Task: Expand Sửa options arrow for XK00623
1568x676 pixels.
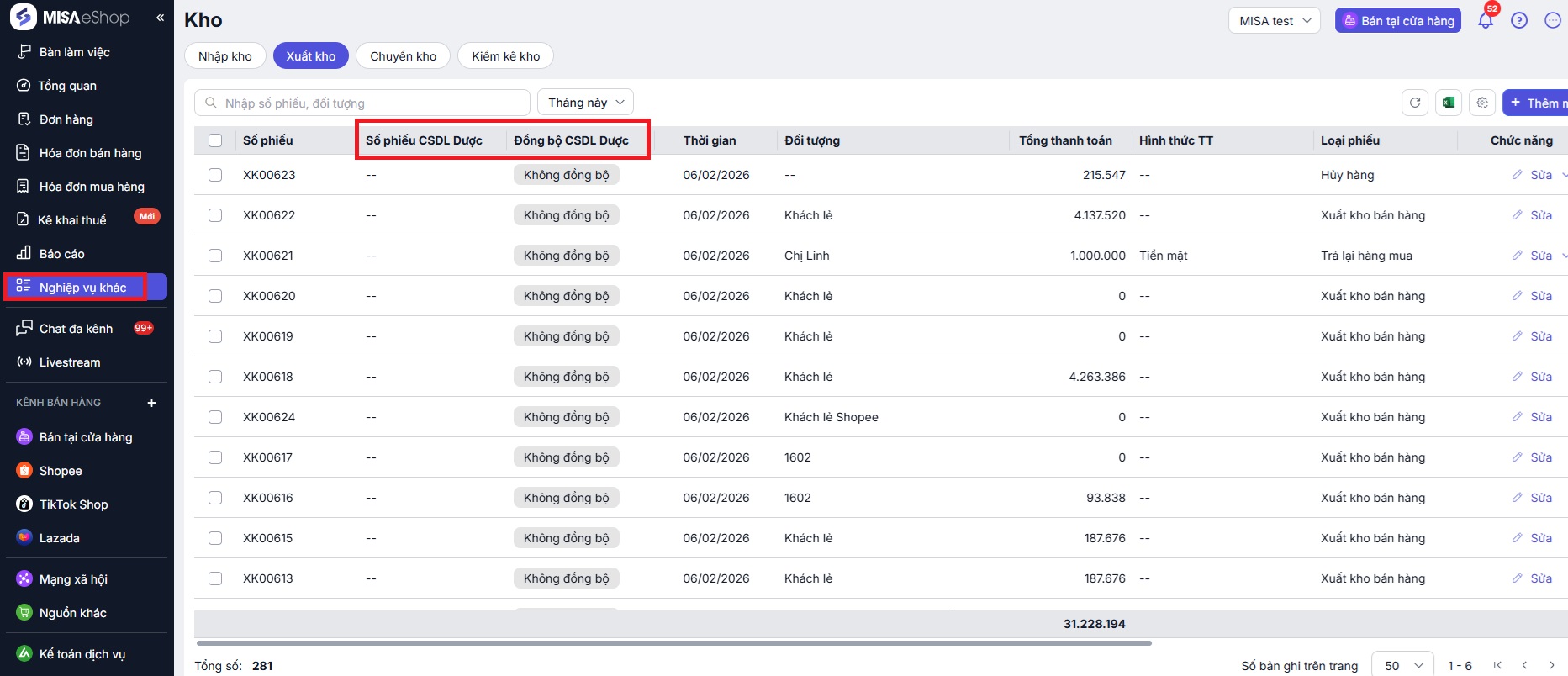Action: click(x=1564, y=175)
